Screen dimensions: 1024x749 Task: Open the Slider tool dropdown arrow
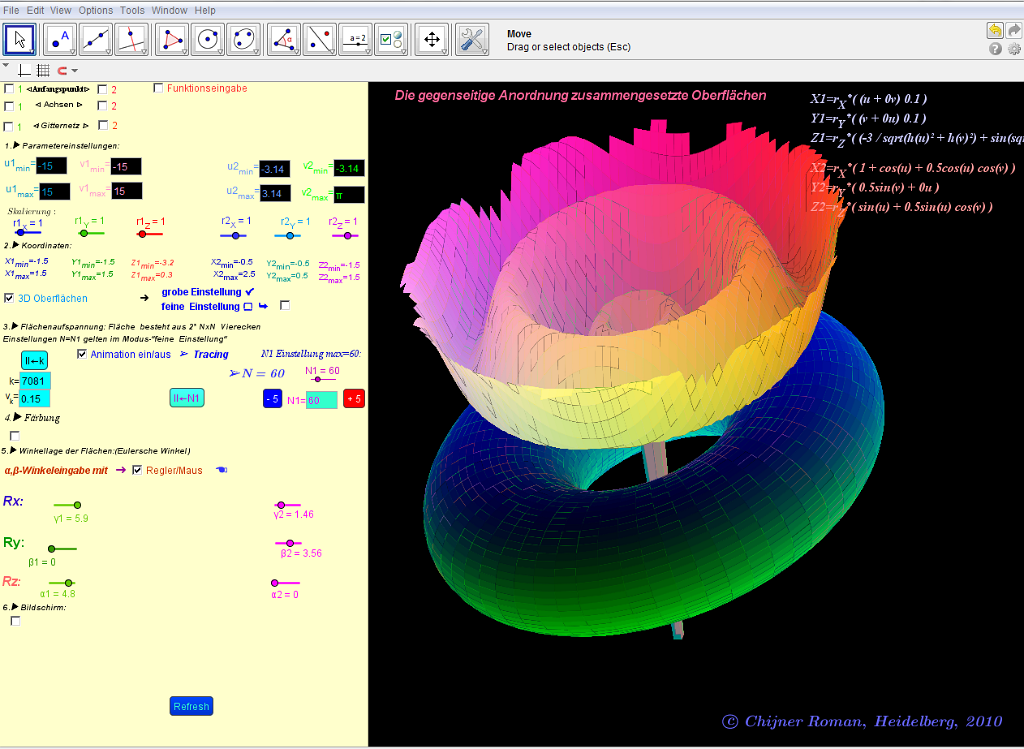click(369, 50)
